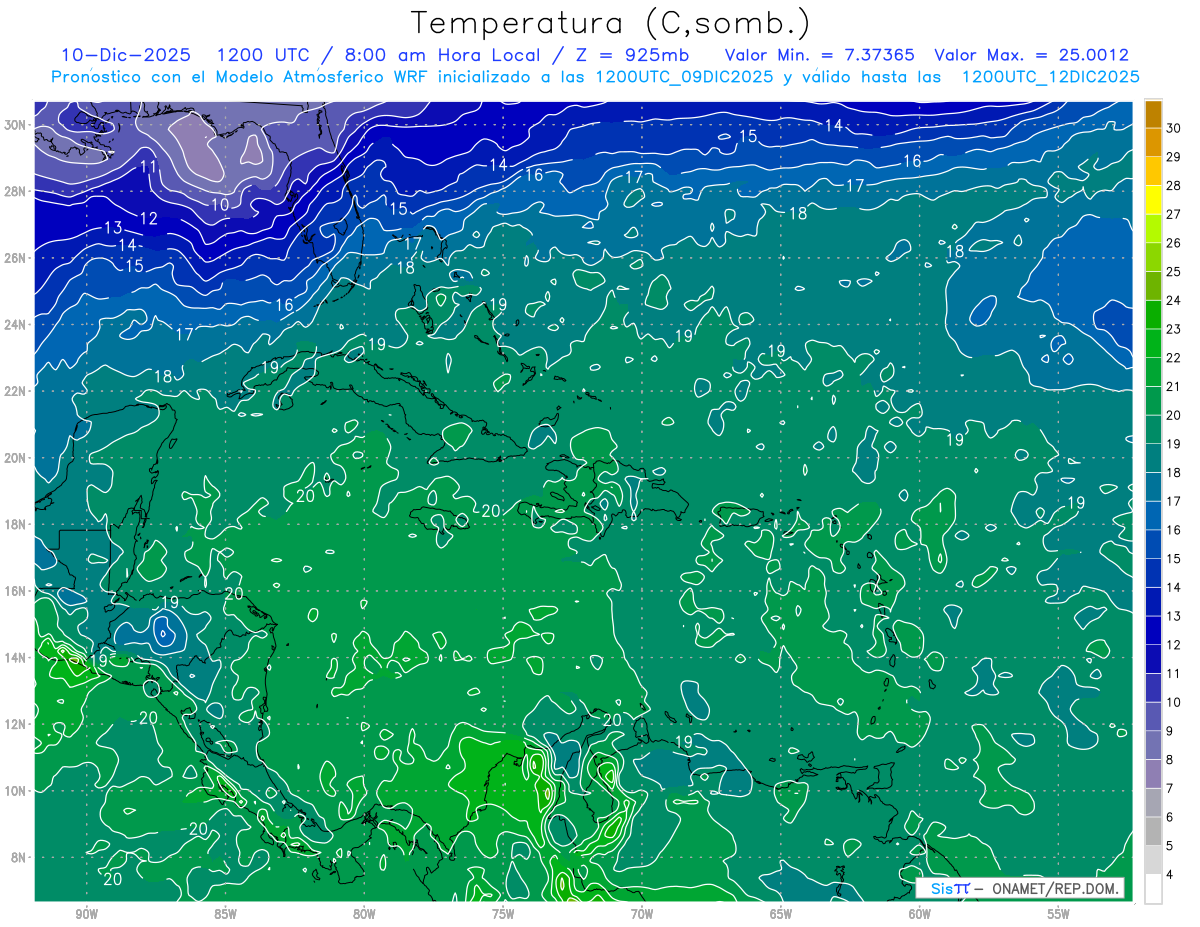The image size is (1200, 927).
Task: Click the "85W" longitude axis label
Action: [x=226, y=914]
